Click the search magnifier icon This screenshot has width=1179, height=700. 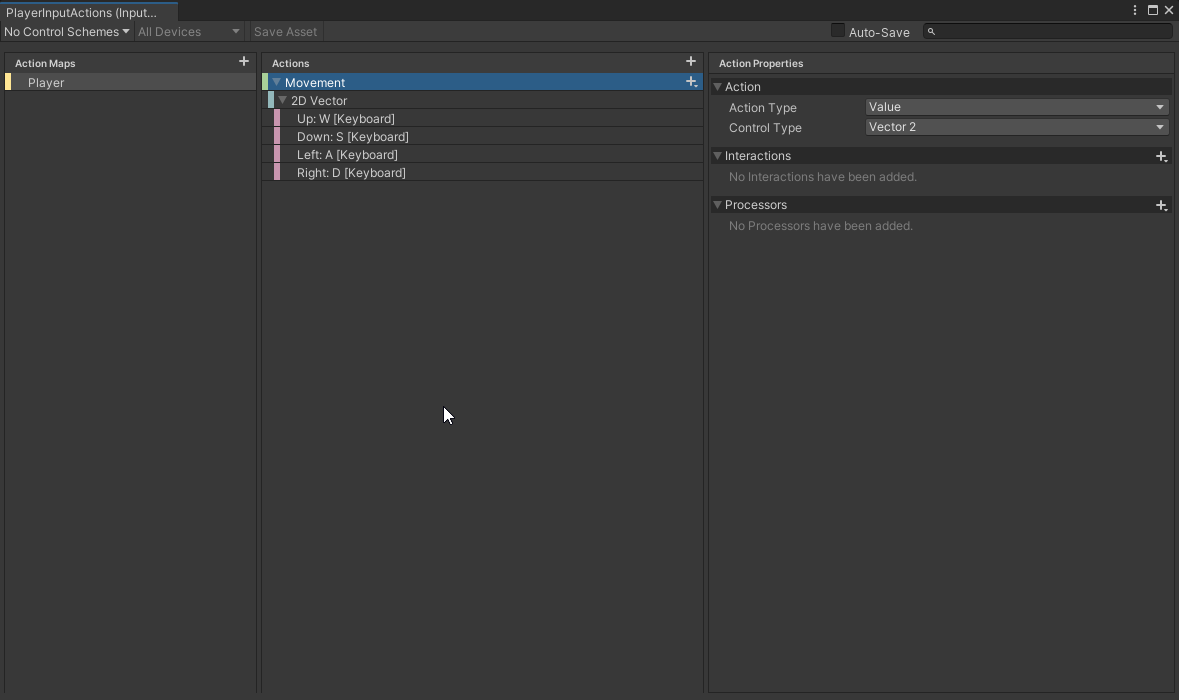pos(932,32)
